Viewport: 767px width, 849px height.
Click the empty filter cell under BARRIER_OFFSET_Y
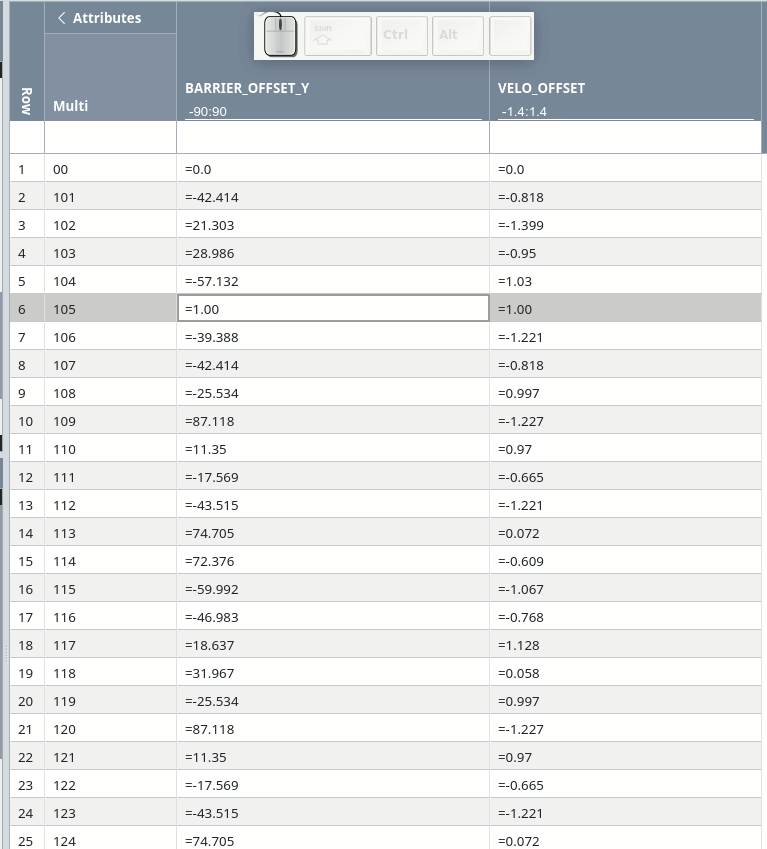click(x=333, y=137)
